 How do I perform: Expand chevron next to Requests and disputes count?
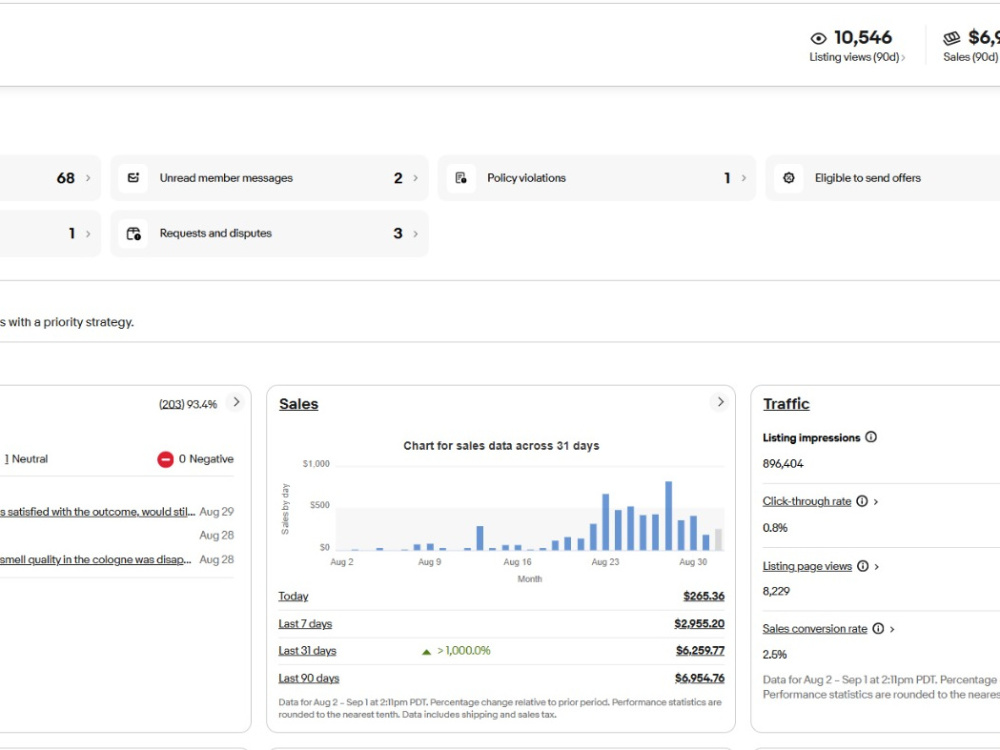click(x=415, y=233)
